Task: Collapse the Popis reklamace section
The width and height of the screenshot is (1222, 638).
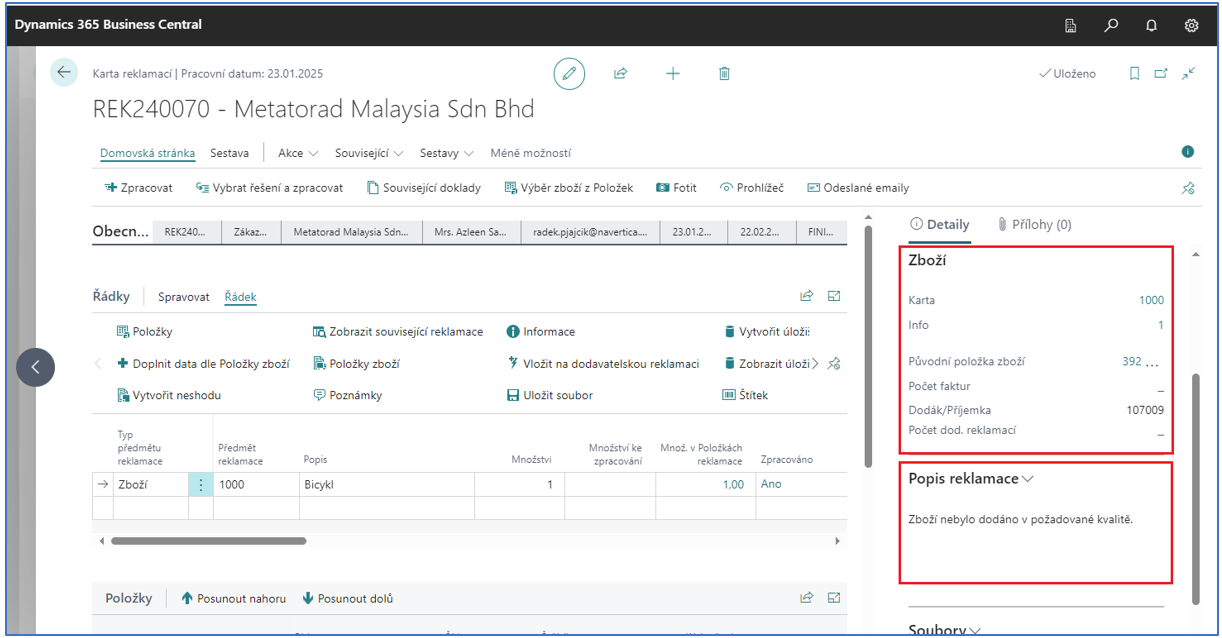Action: pyautogui.click(x=1029, y=479)
